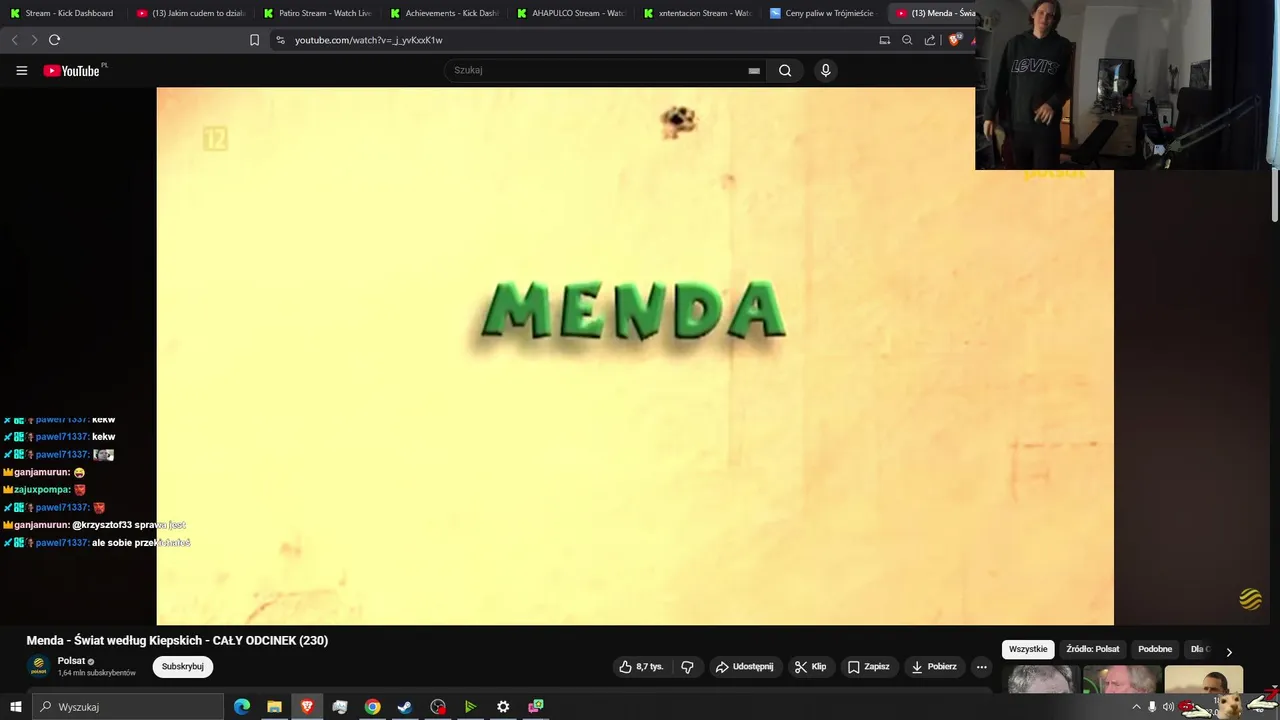Show more filter chips with right arrow
This screenshot has height=720, width=1280.
[1229, 651]
